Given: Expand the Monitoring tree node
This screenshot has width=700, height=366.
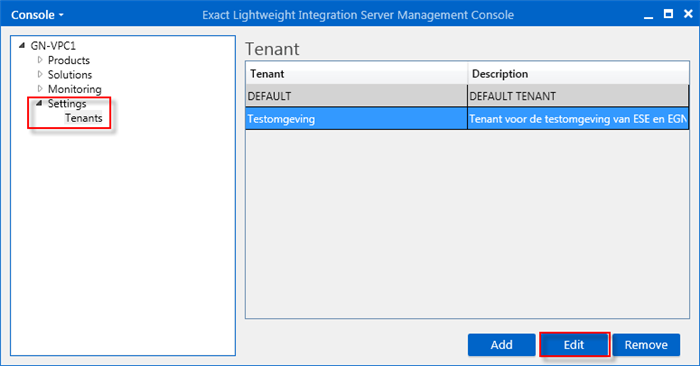Looking at the screenshot, I should click(40, 88).
